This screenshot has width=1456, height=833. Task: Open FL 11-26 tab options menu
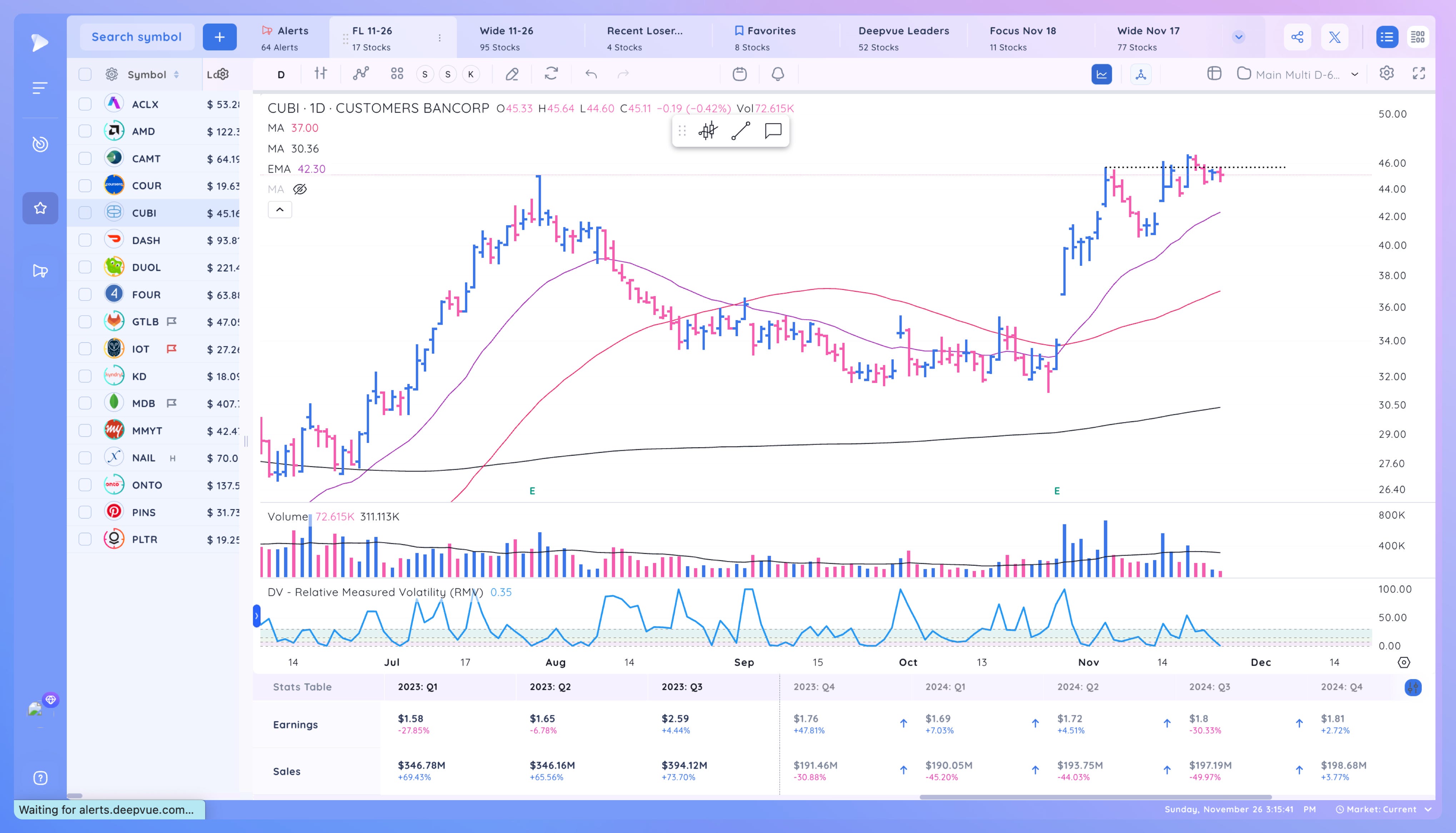[x=439, y=38]
